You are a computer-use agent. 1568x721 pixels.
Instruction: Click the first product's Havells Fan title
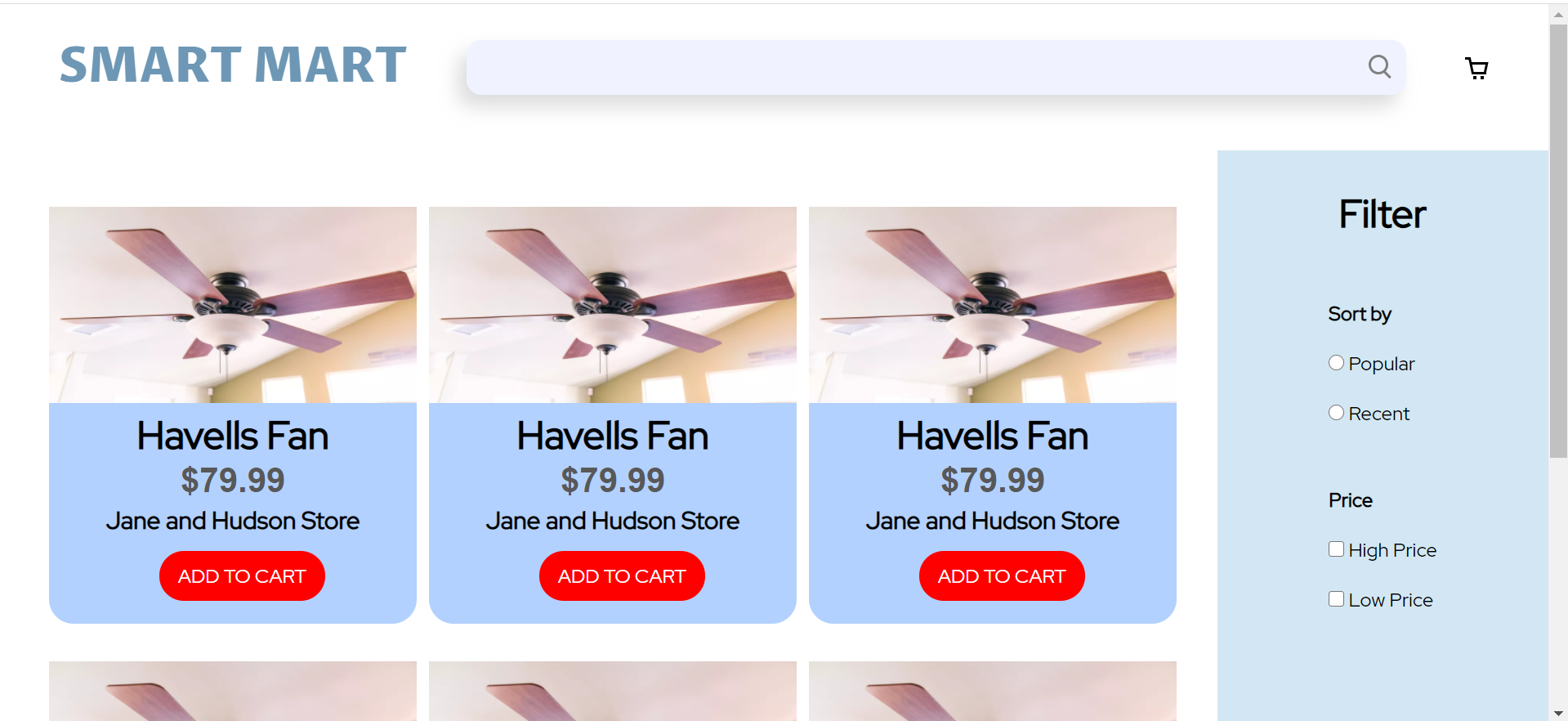(233, 436)
